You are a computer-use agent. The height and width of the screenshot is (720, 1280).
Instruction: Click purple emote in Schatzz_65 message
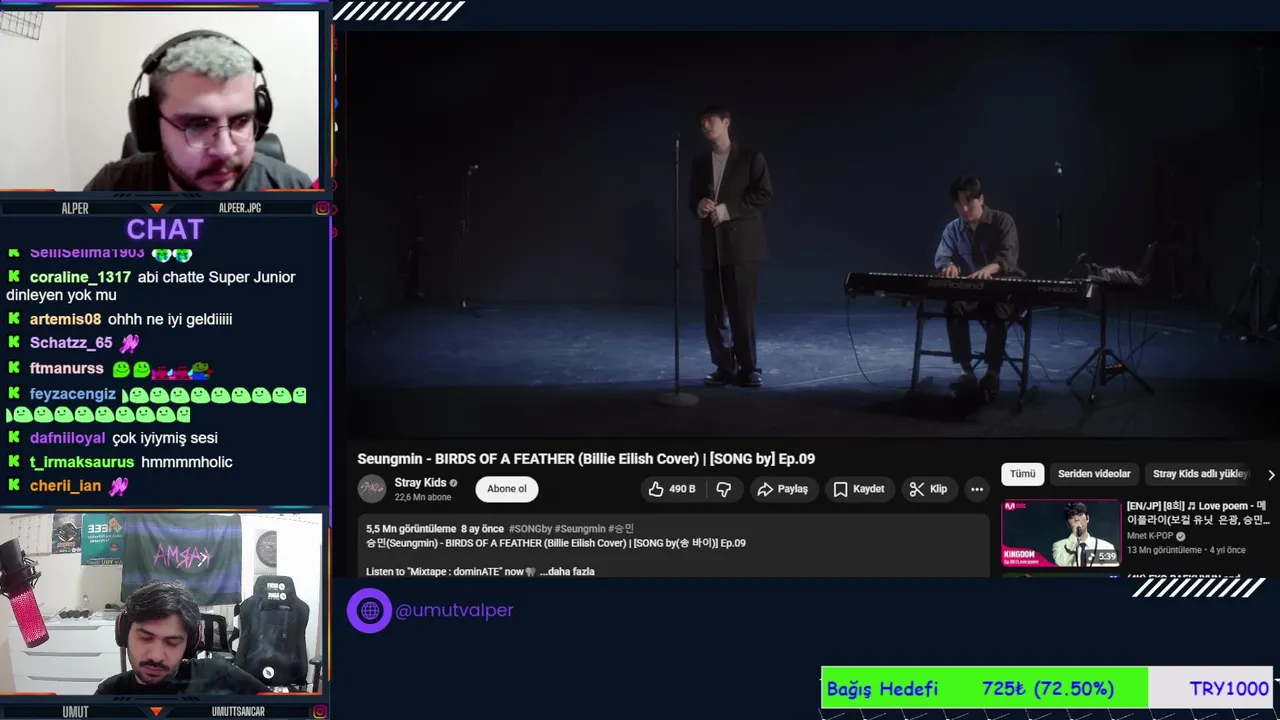click(x=130, y=344)
